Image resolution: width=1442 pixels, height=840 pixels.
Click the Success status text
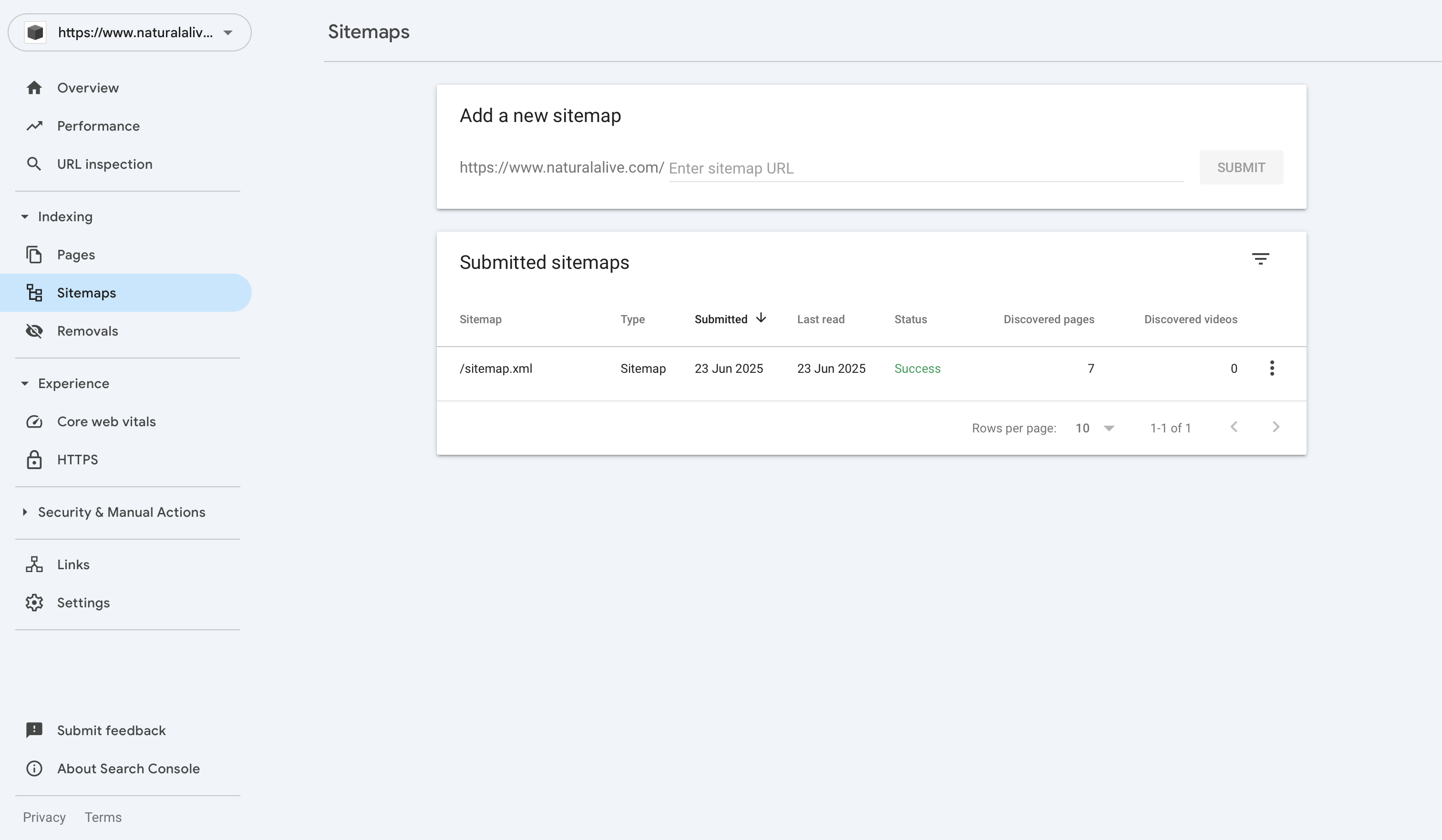[917, 369]
